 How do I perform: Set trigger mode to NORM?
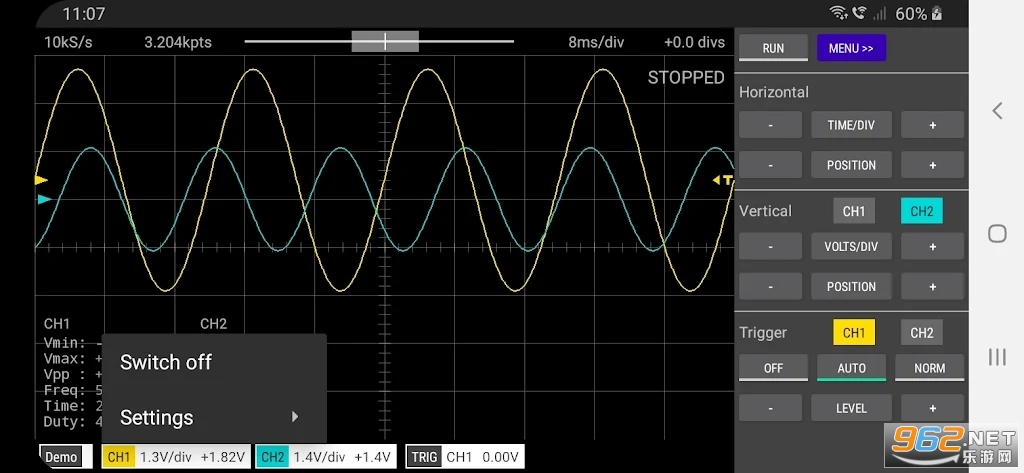tap(929, 368)
